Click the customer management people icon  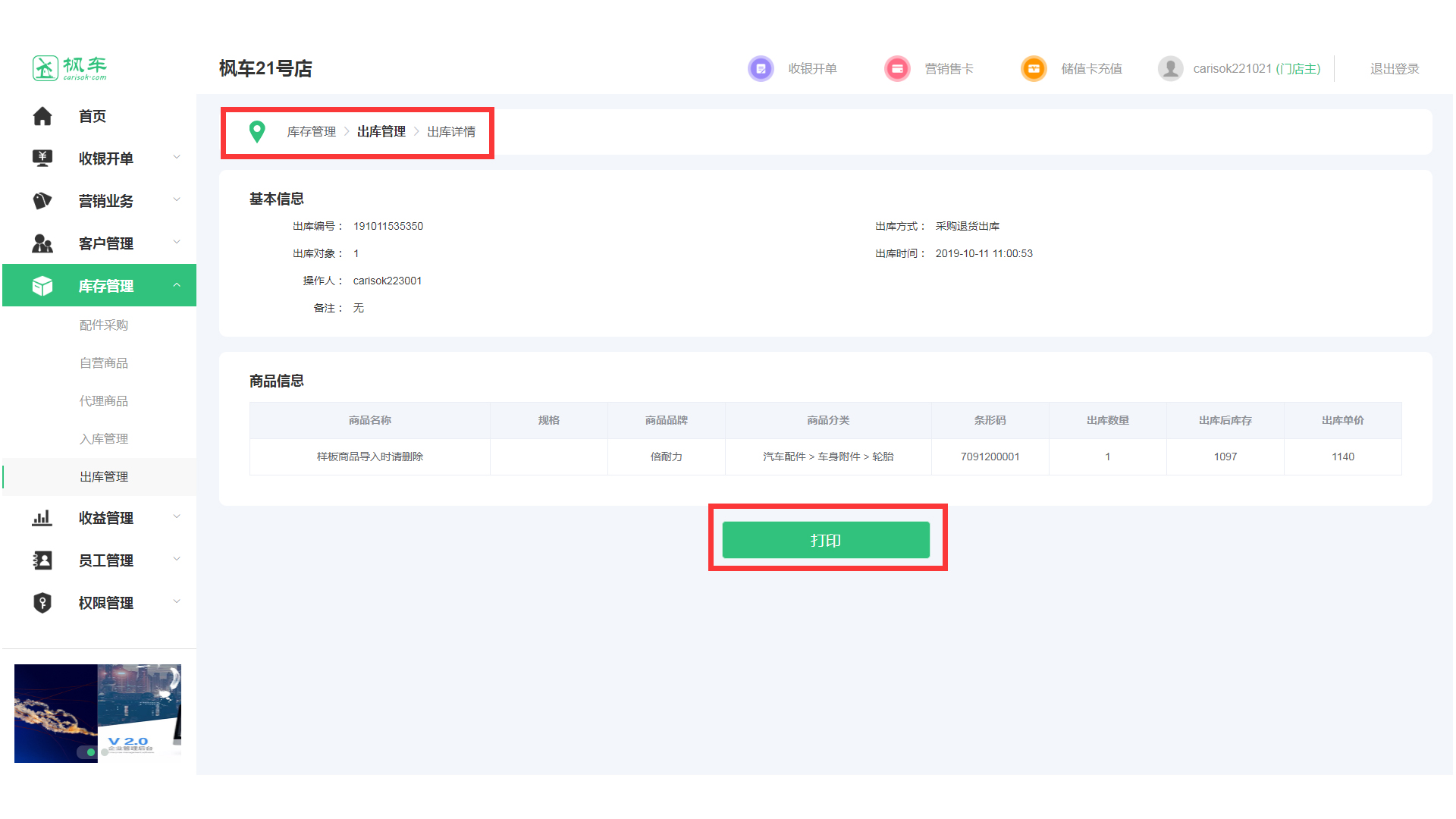pos(42,243)
